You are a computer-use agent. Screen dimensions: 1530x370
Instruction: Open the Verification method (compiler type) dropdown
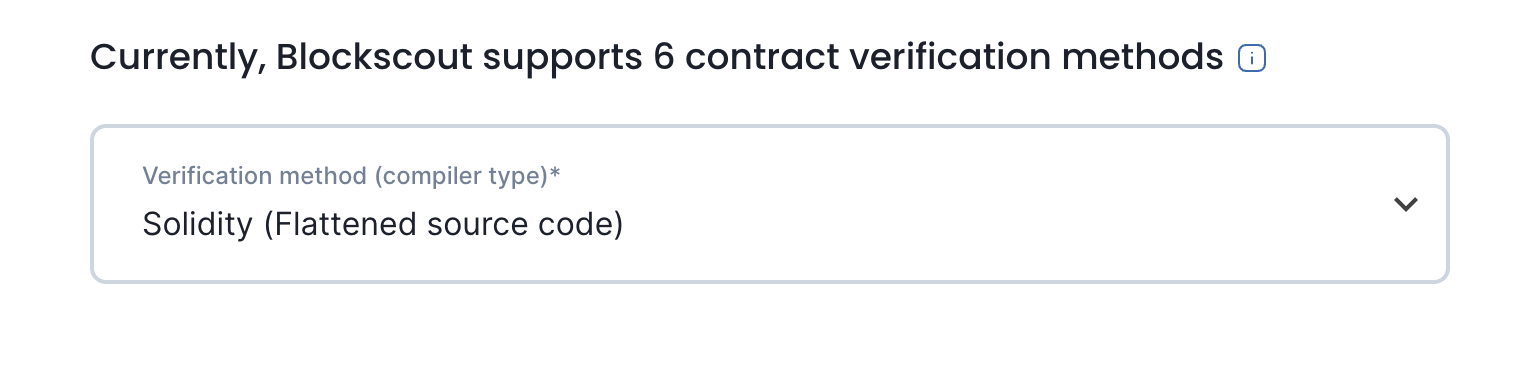[769, 204]
